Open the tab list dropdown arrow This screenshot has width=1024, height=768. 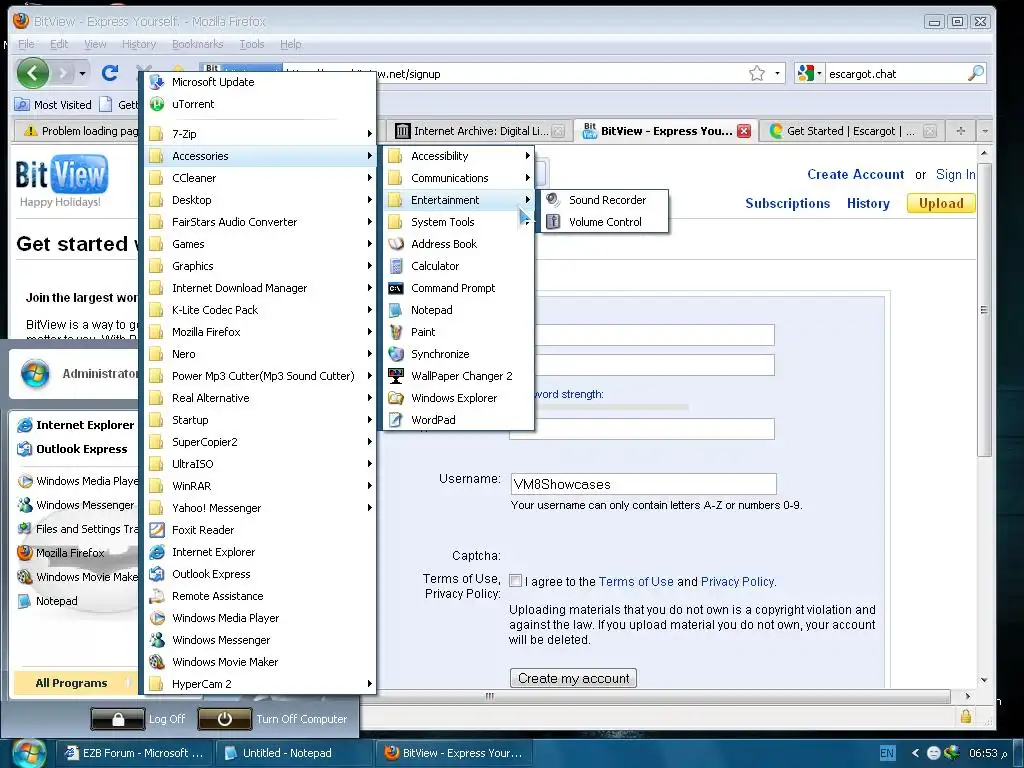pyautogui.click(x=984, y=131)
